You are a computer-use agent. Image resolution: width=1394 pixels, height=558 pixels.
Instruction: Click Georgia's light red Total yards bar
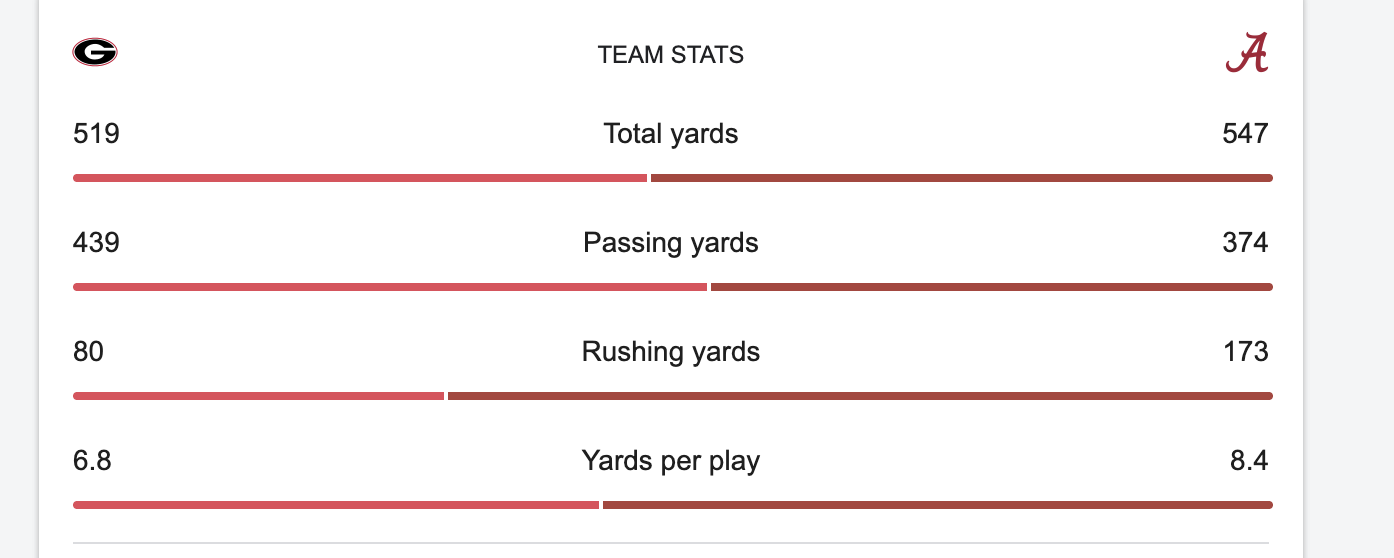[x=360, y=178]
